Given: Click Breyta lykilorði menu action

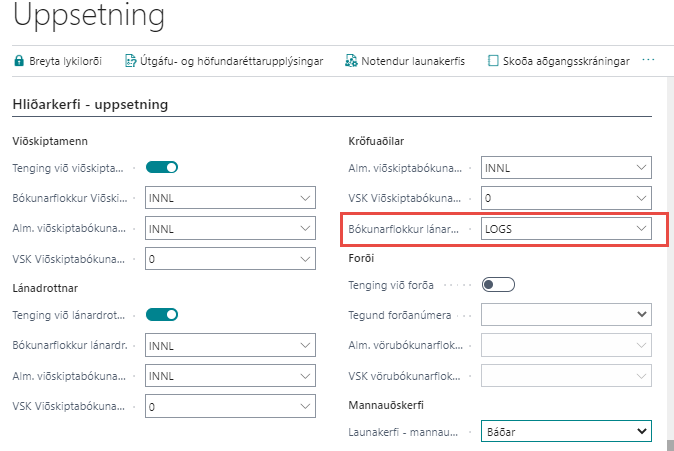Looking at the screenshot, I should click(68, 61).
